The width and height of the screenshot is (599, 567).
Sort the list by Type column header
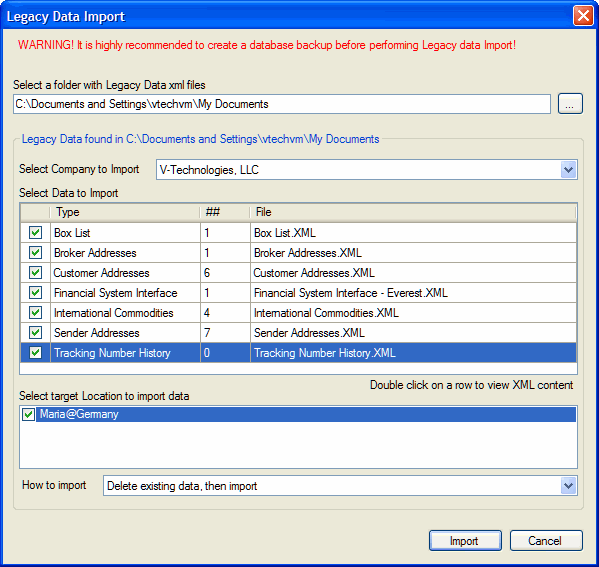125,212
